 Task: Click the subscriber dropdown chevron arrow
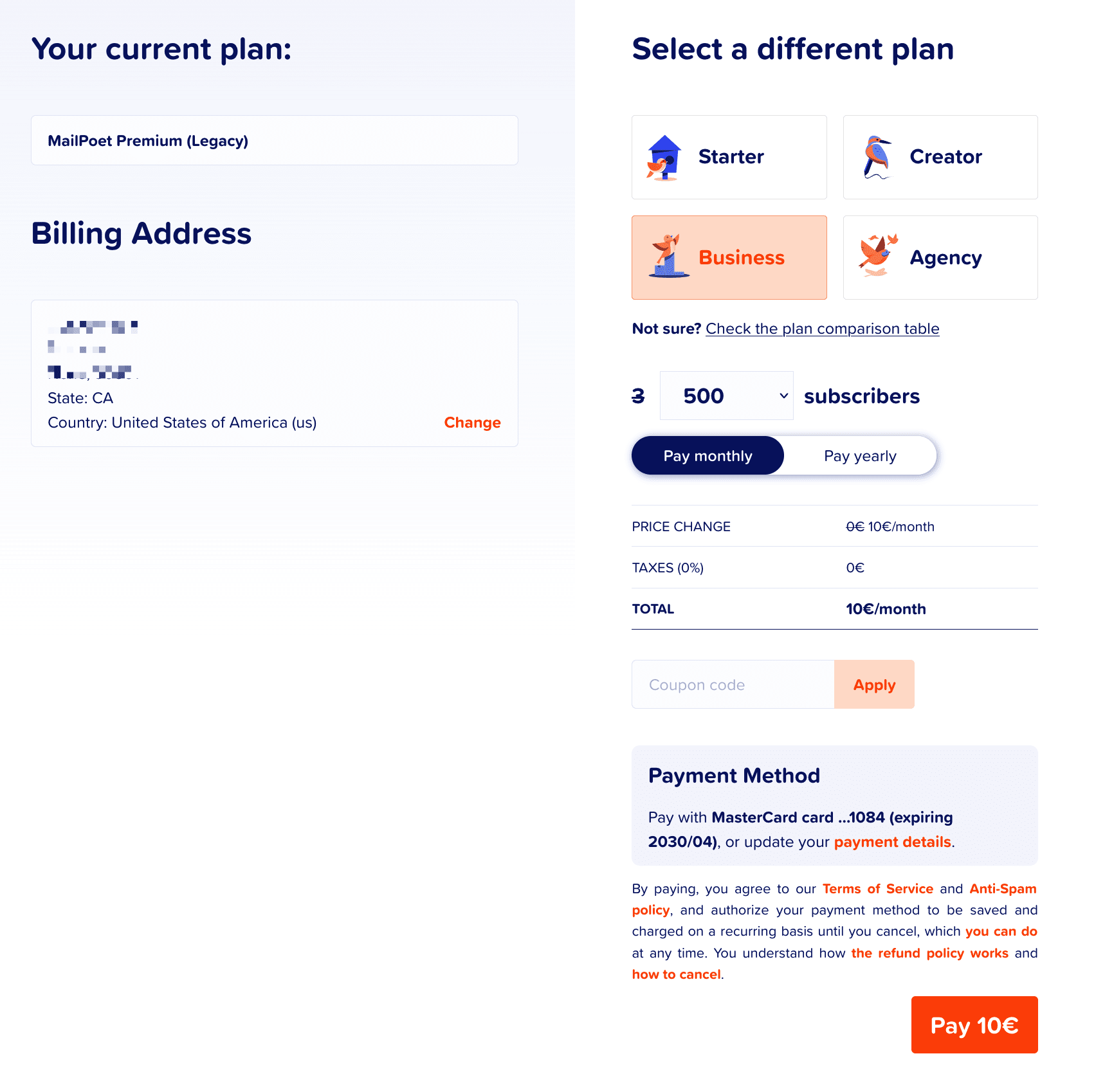783,396
